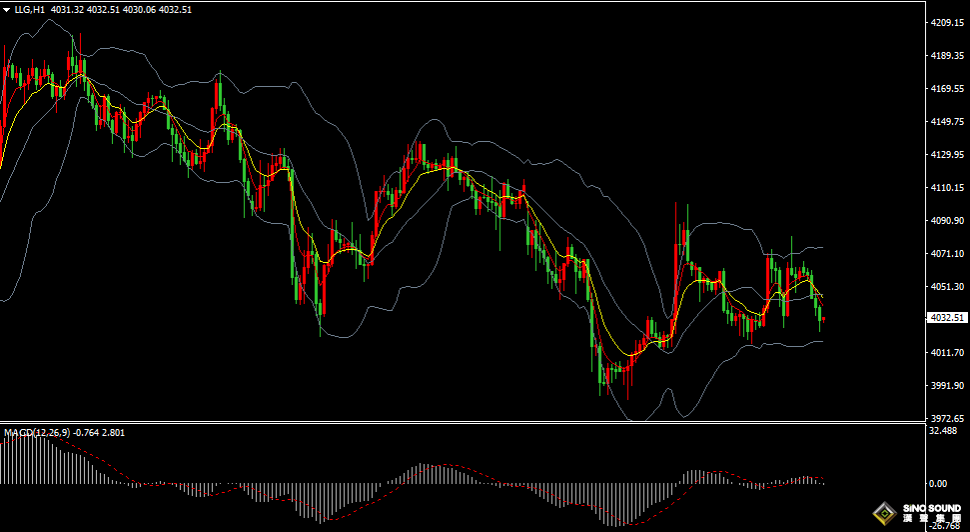Image resolution: width=970 pixels, height=532 pixels.
Task: Expand the triangle arrow beside LLG,H1
Action: [x=6, y=10]
